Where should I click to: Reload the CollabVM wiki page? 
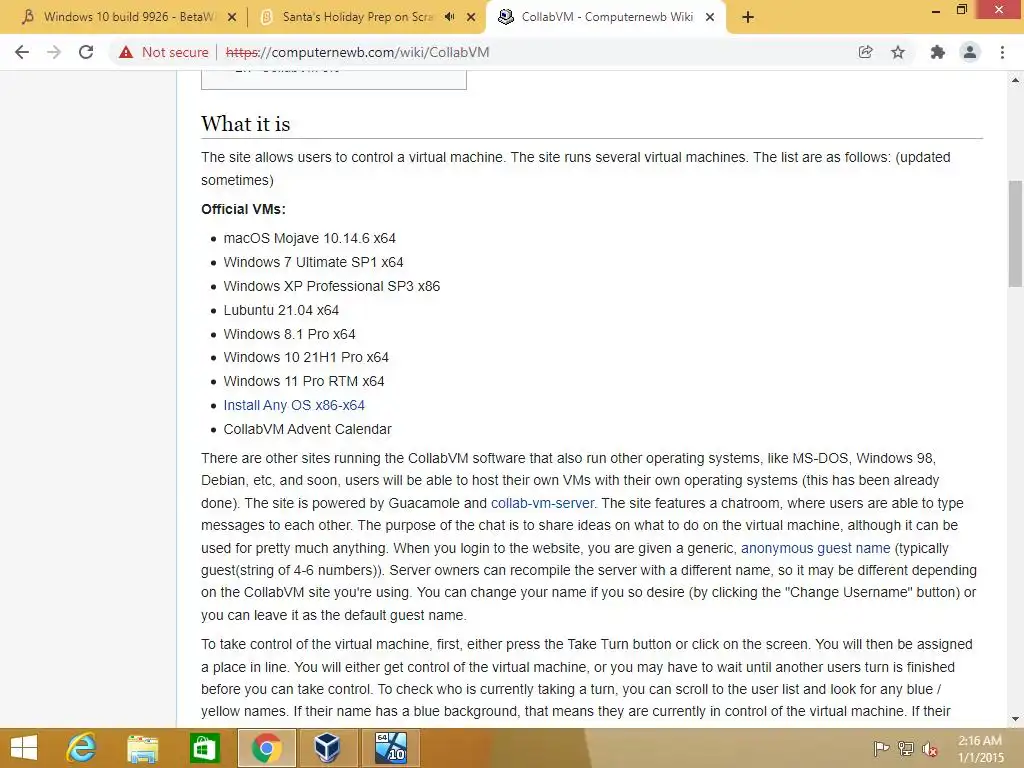coord(86,52)
